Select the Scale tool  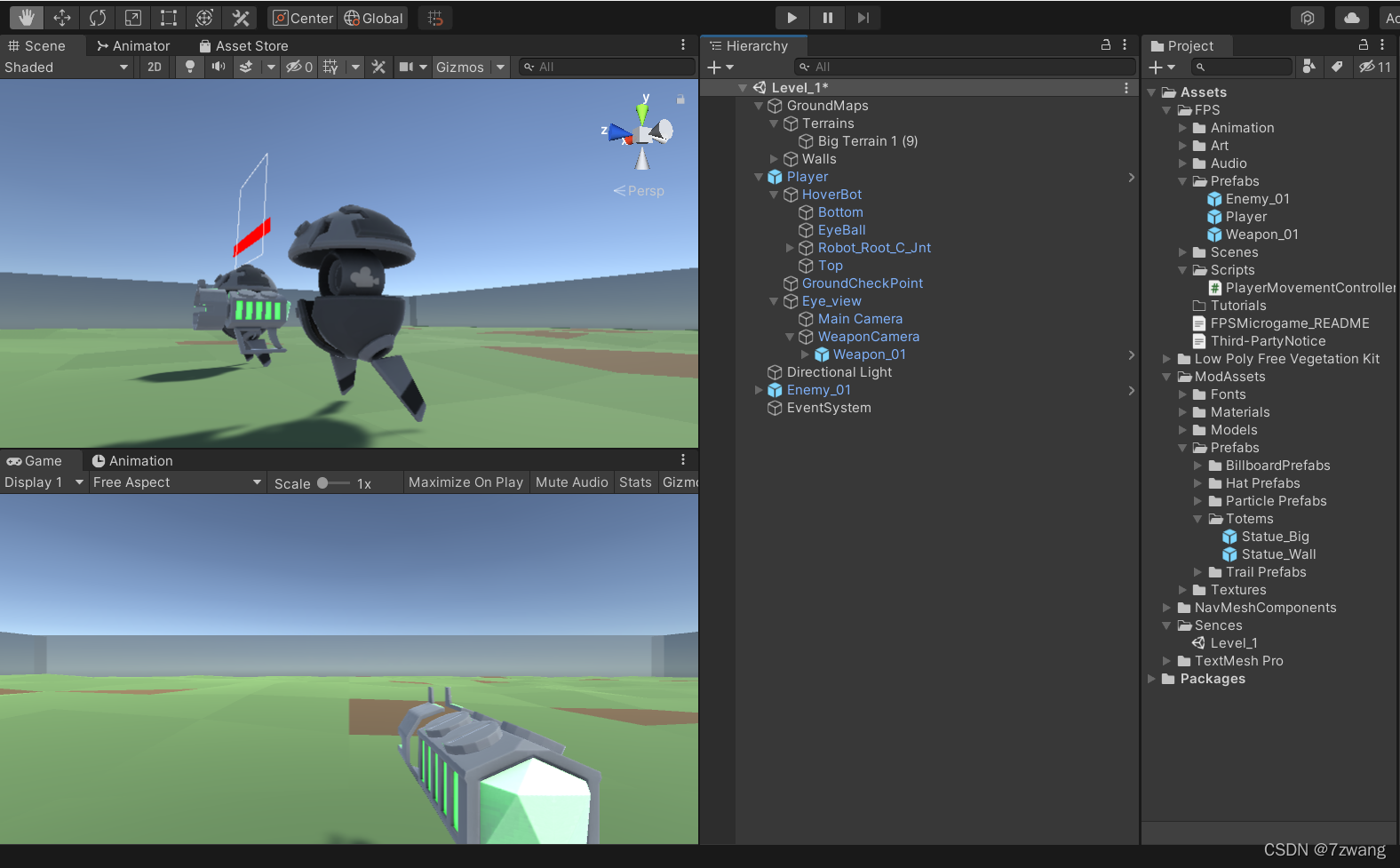133,18
